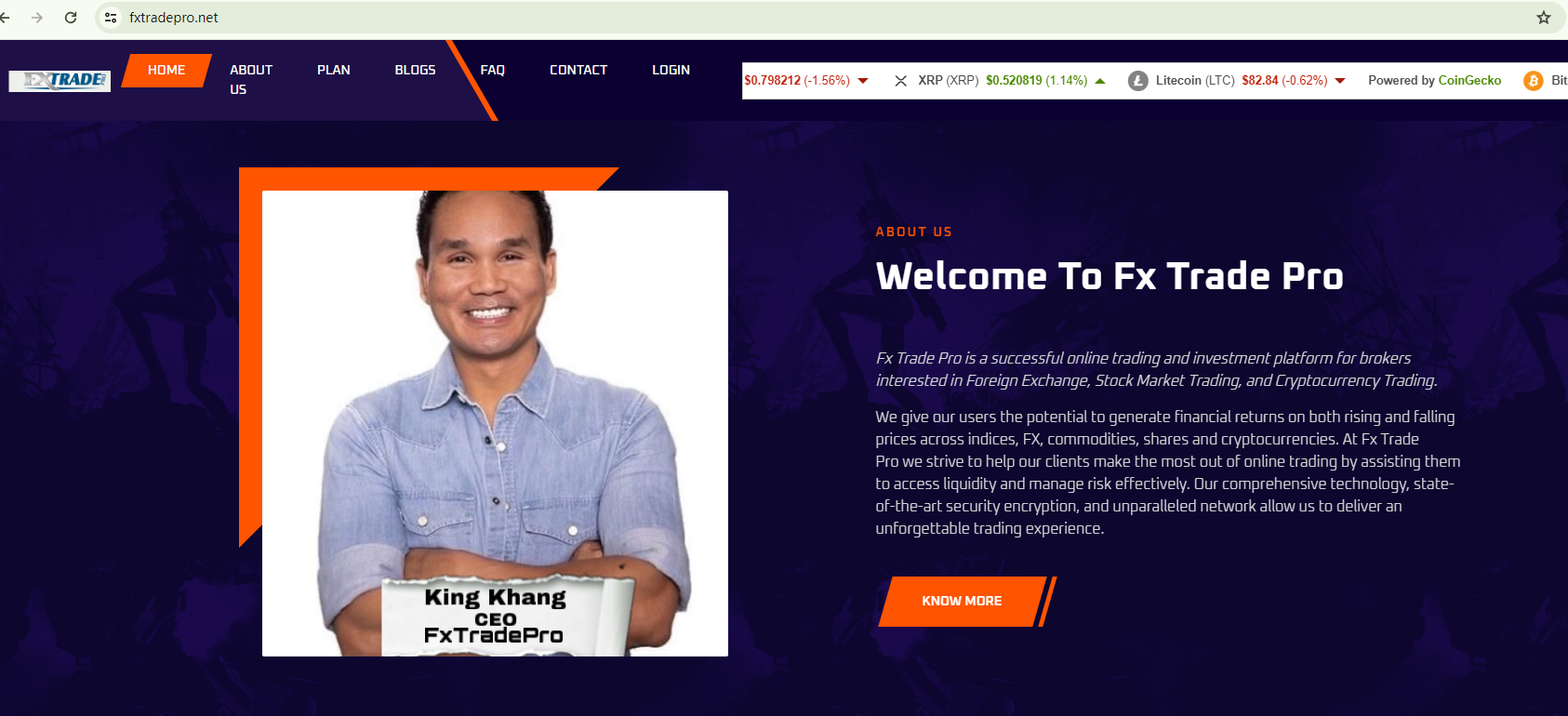Open the HOME menu item
The height and width of the screenshot is (716, 1568).
click(x=166, y=70)
